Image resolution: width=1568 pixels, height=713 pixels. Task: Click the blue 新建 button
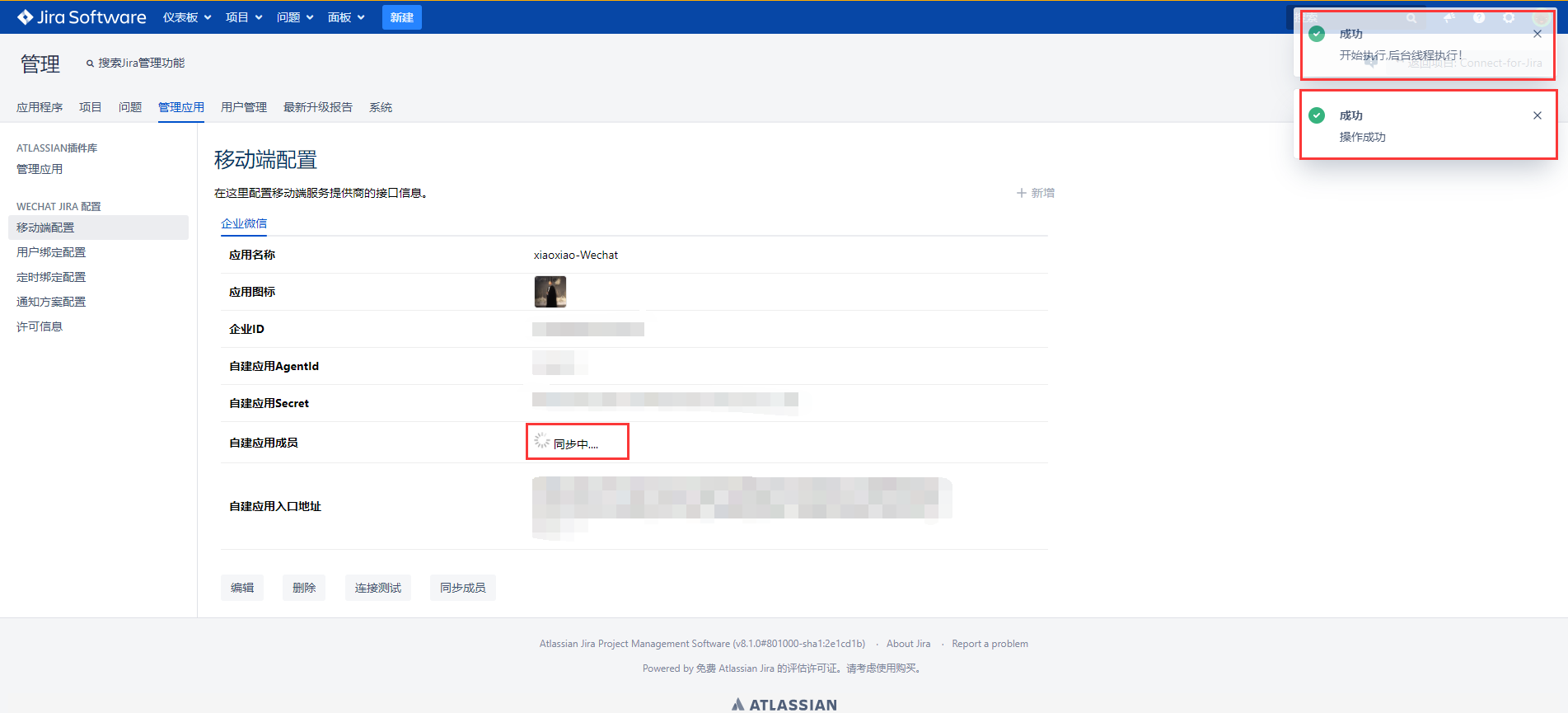[401, 17]
